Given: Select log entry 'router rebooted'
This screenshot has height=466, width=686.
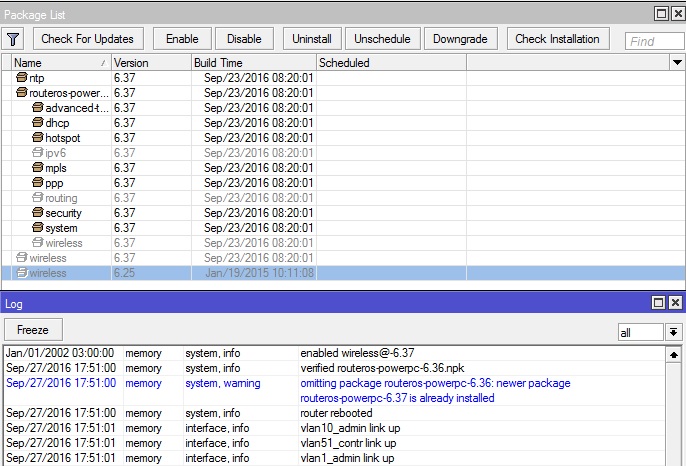Looking at the screenshot, I should tap(336, 413).
